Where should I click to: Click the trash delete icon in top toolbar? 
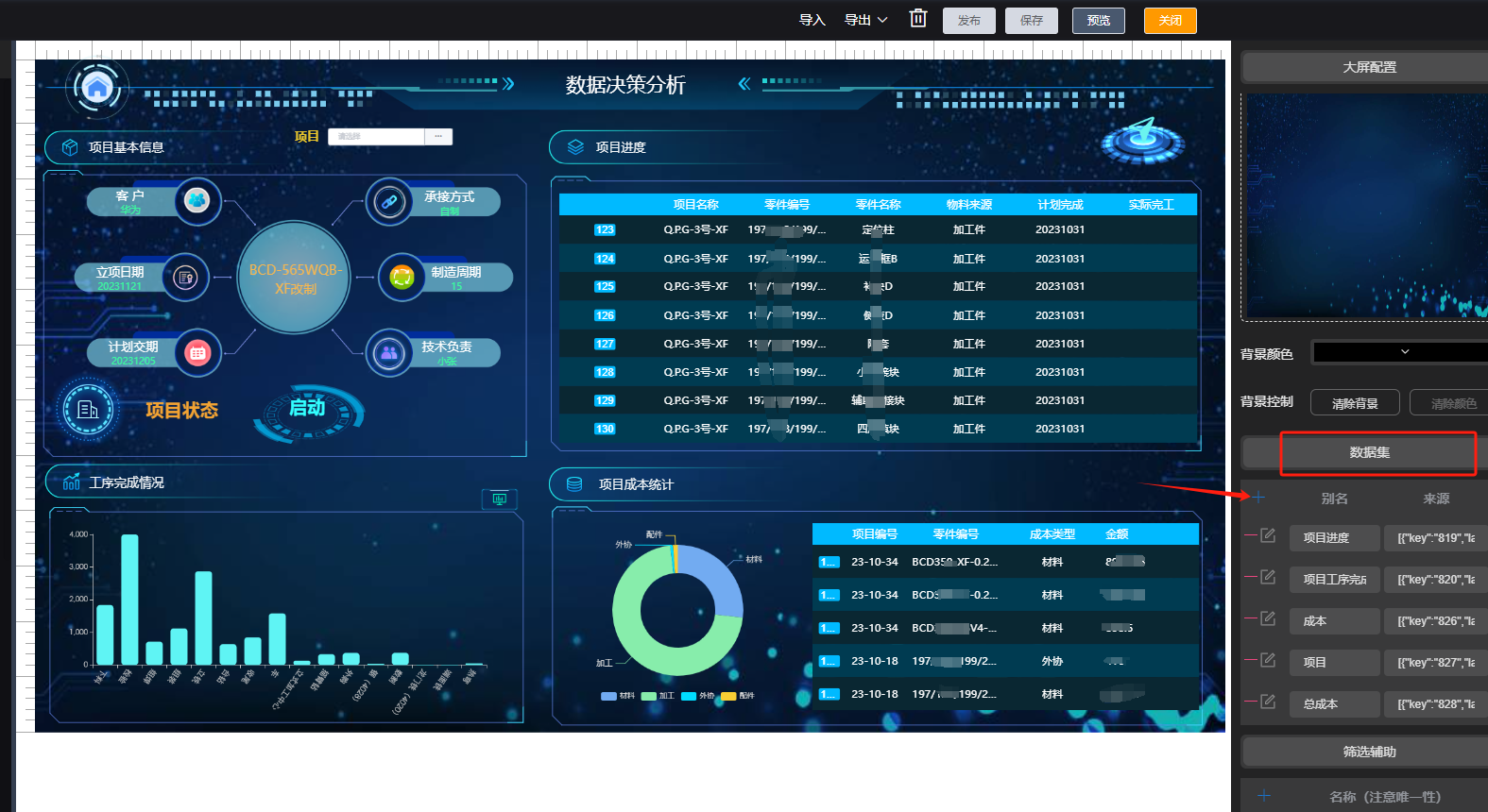coord(917,19)
